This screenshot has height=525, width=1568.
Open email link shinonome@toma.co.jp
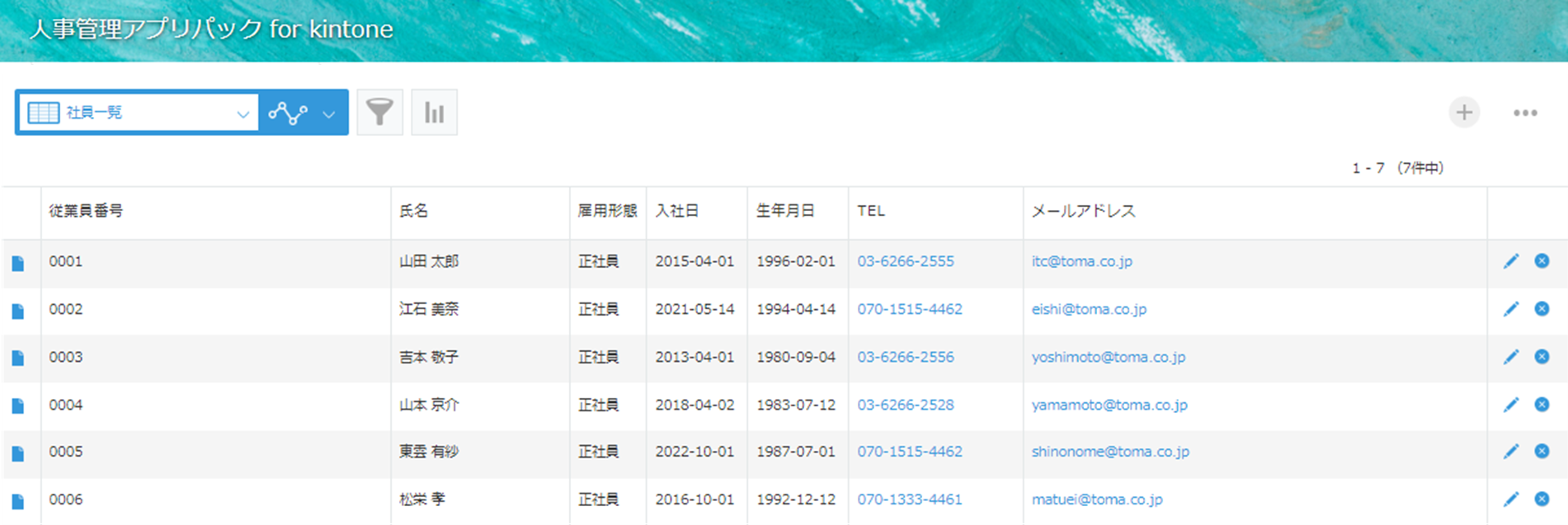1110,452
